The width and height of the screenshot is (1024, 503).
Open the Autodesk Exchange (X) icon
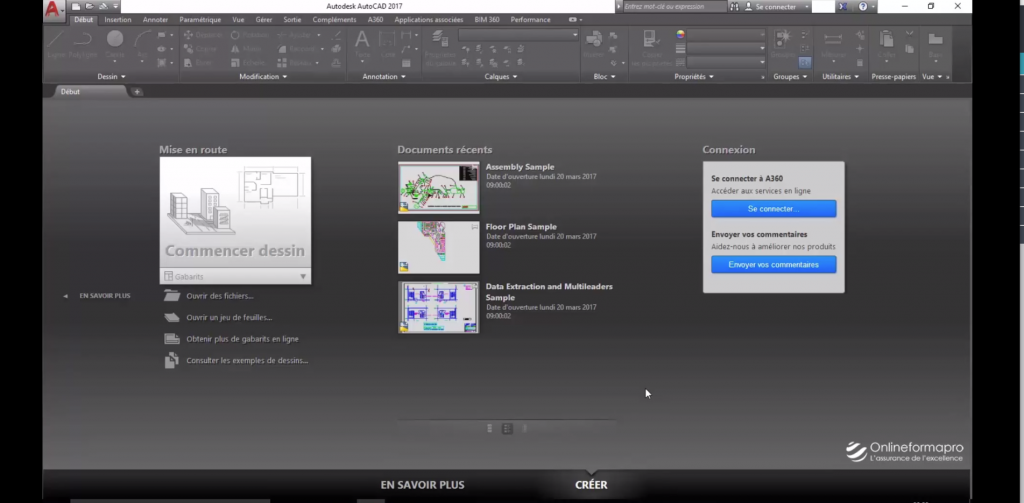843,7
